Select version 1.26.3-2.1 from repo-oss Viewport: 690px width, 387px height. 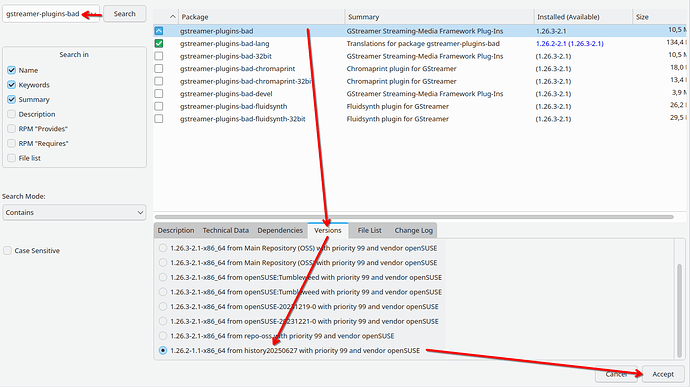pos(163,336)
